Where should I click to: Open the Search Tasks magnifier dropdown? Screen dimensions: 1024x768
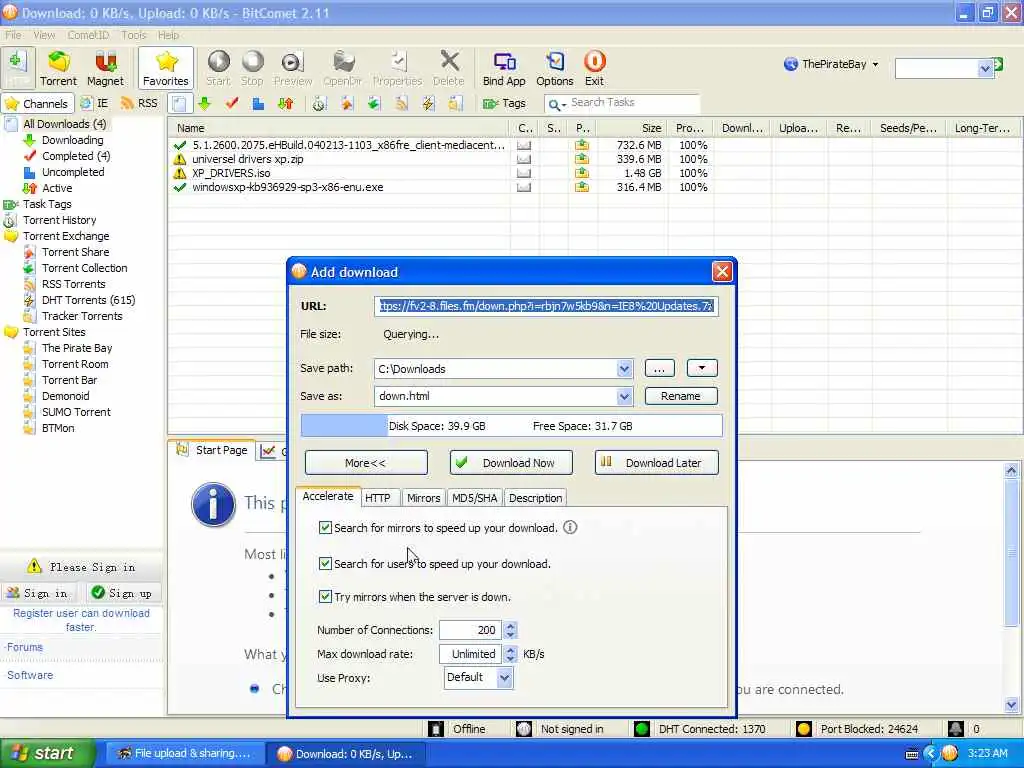[556, 104]
